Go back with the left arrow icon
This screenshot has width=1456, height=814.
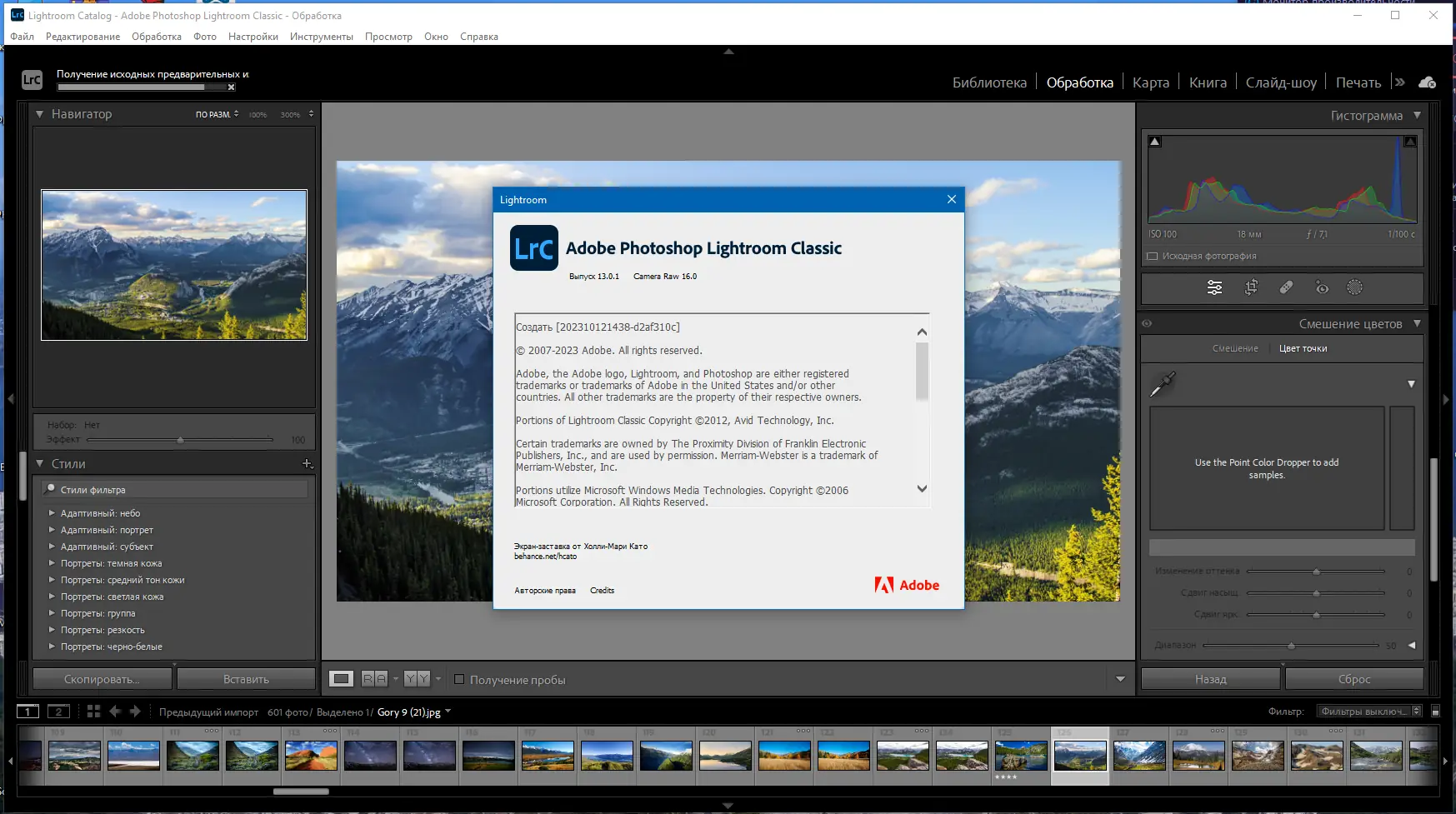[x=115, y=712]
